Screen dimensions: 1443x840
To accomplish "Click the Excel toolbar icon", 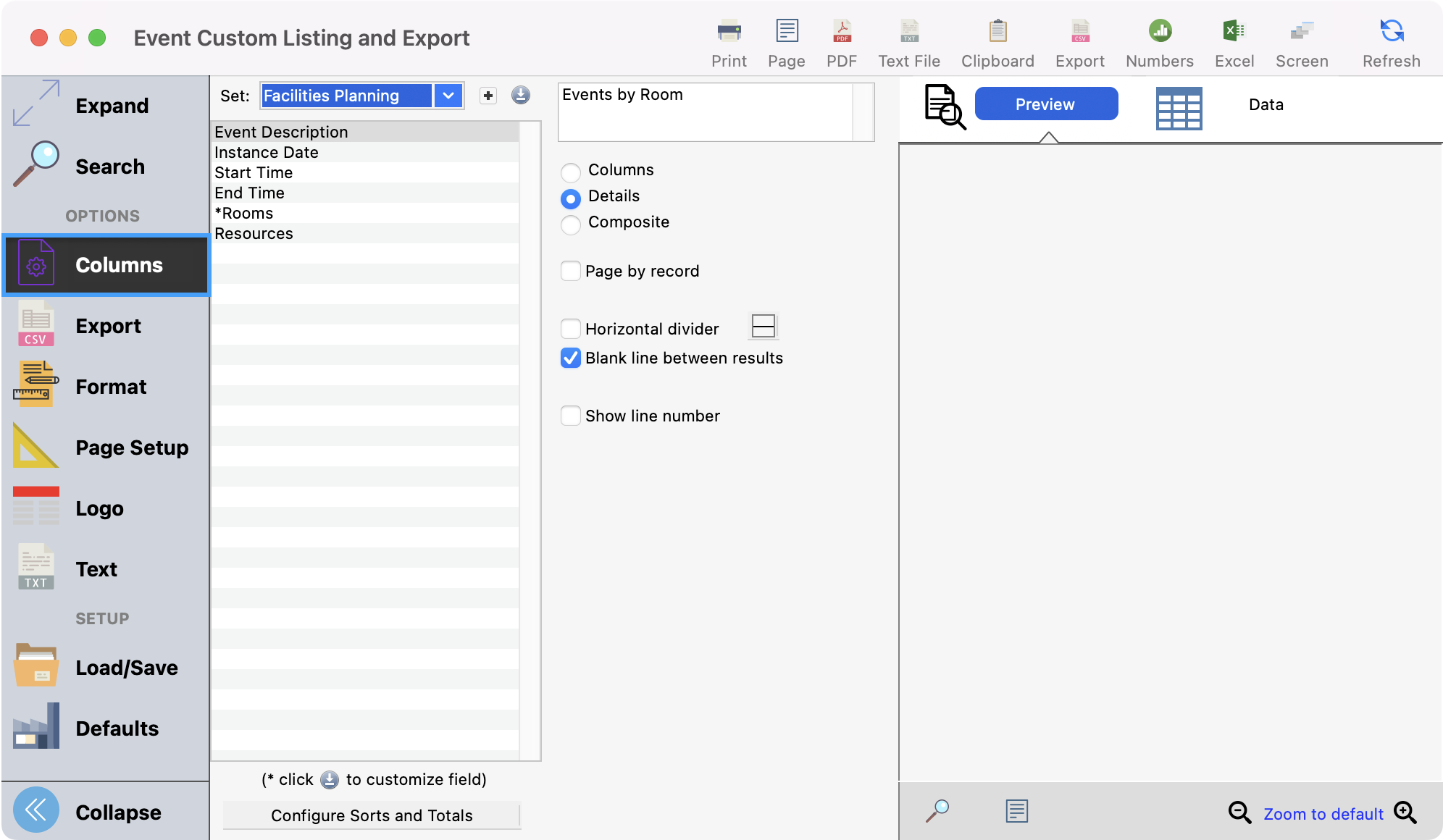I will tap(1234, 32).
